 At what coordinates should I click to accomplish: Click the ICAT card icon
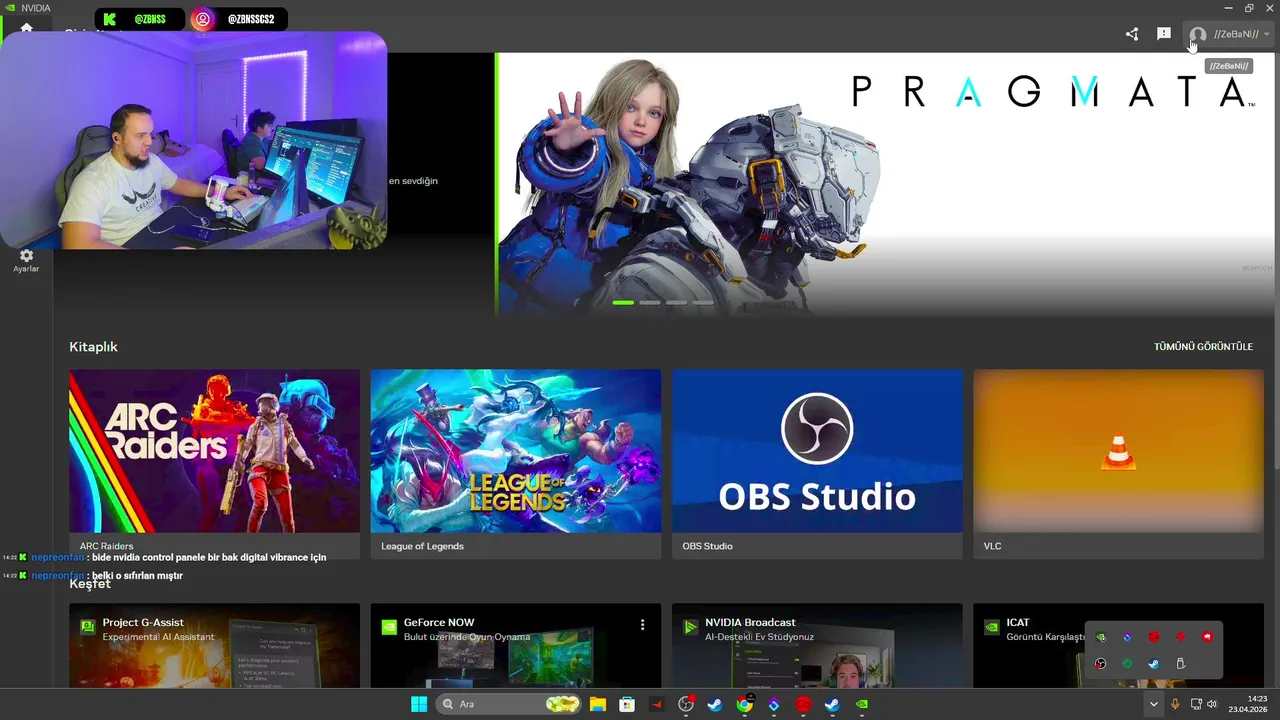click(991, 627)
